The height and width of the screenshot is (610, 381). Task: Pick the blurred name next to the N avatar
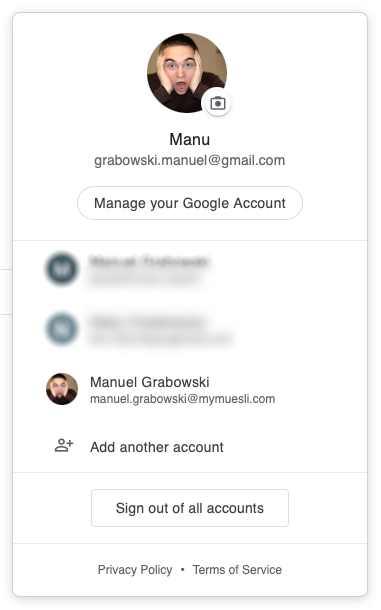148,322
